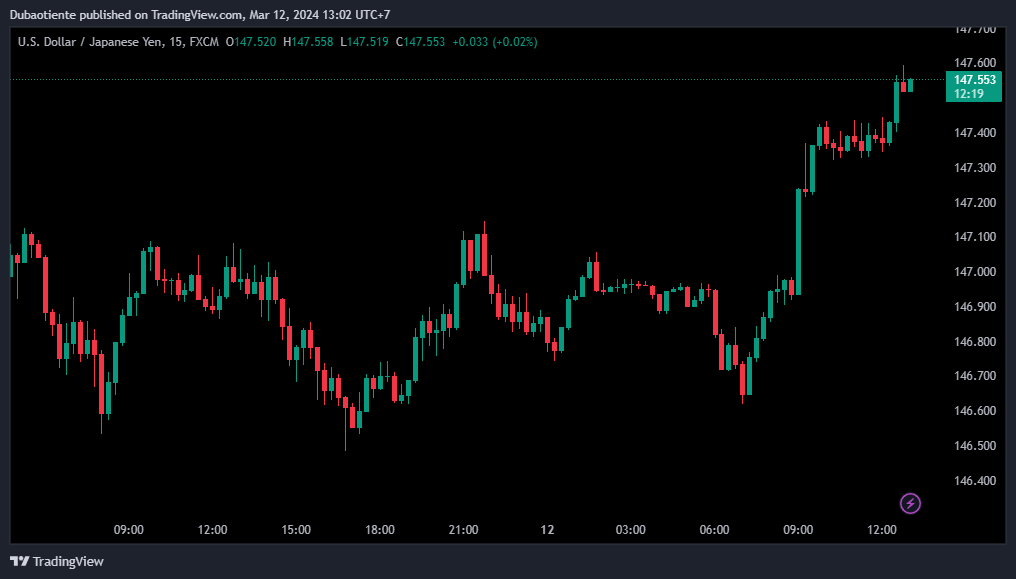Click the first 09:00 time axis label
The image size is (1016, 579).
click(128, 530)
